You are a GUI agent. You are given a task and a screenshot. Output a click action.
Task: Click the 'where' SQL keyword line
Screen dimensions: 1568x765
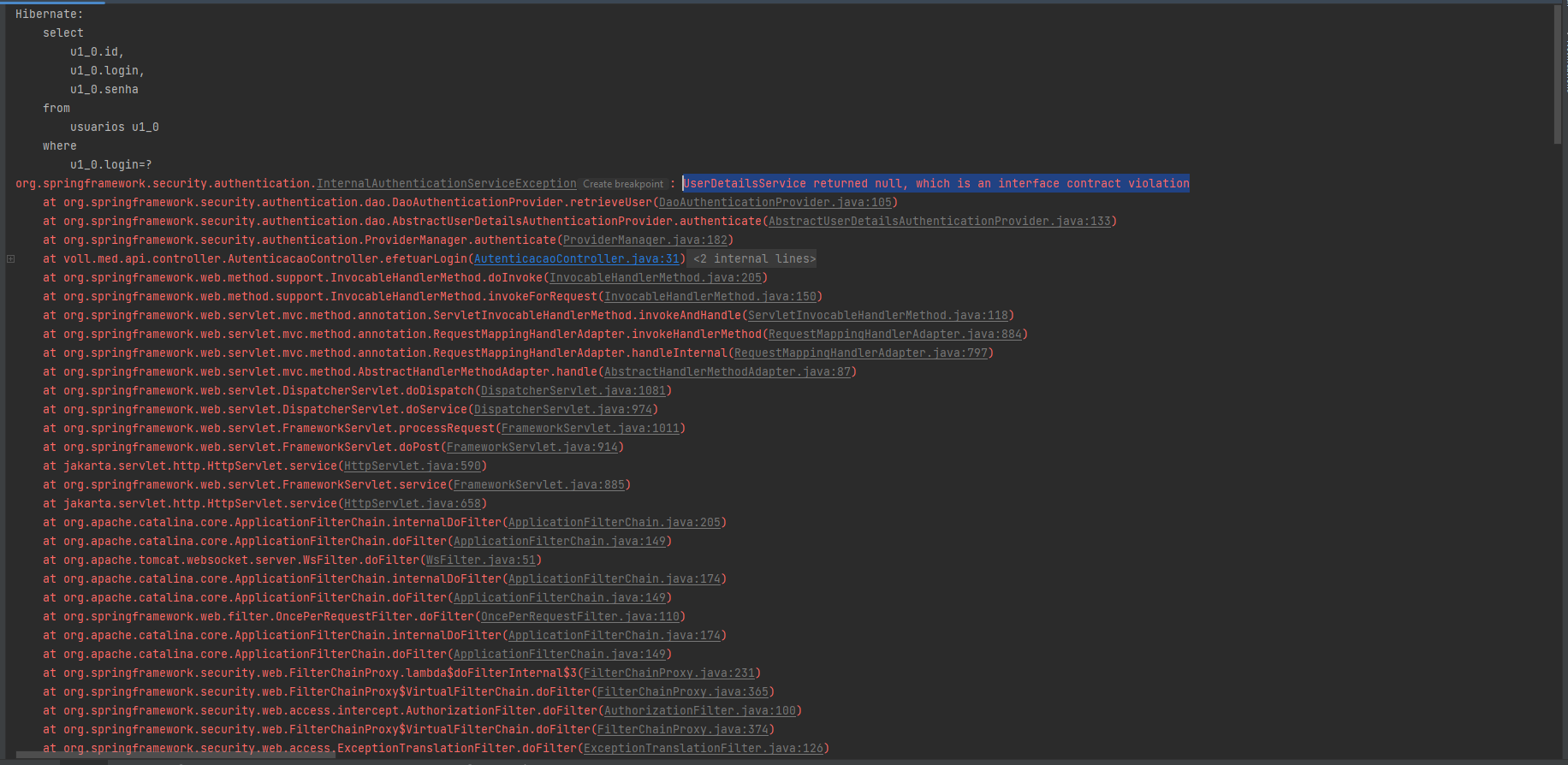(60, 145)
